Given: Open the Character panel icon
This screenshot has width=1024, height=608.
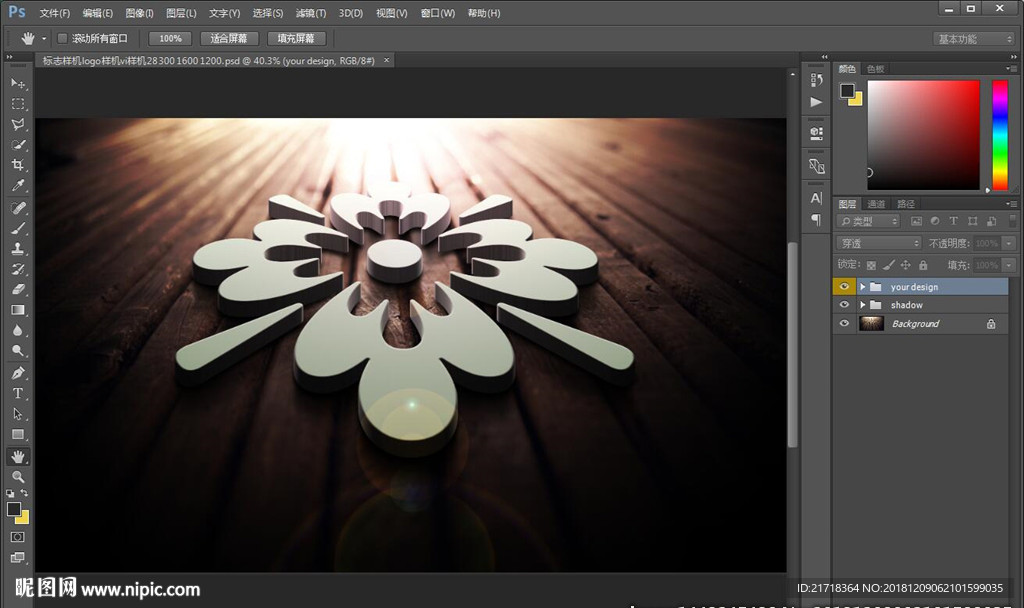Looking at the screenshot, I should click(816, 198).
